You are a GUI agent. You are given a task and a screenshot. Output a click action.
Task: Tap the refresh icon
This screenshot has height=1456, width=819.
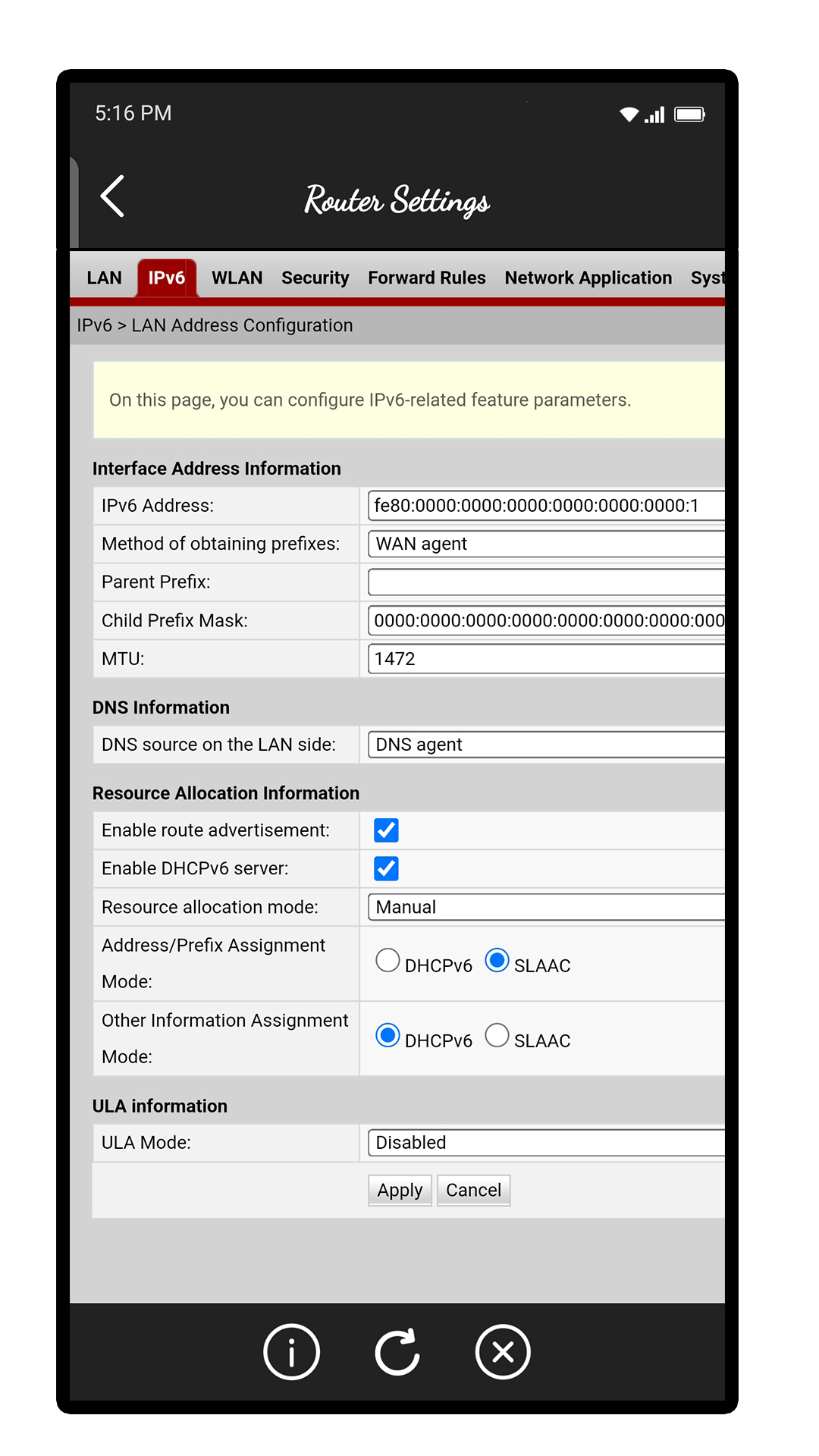[x=397, y=1351]
